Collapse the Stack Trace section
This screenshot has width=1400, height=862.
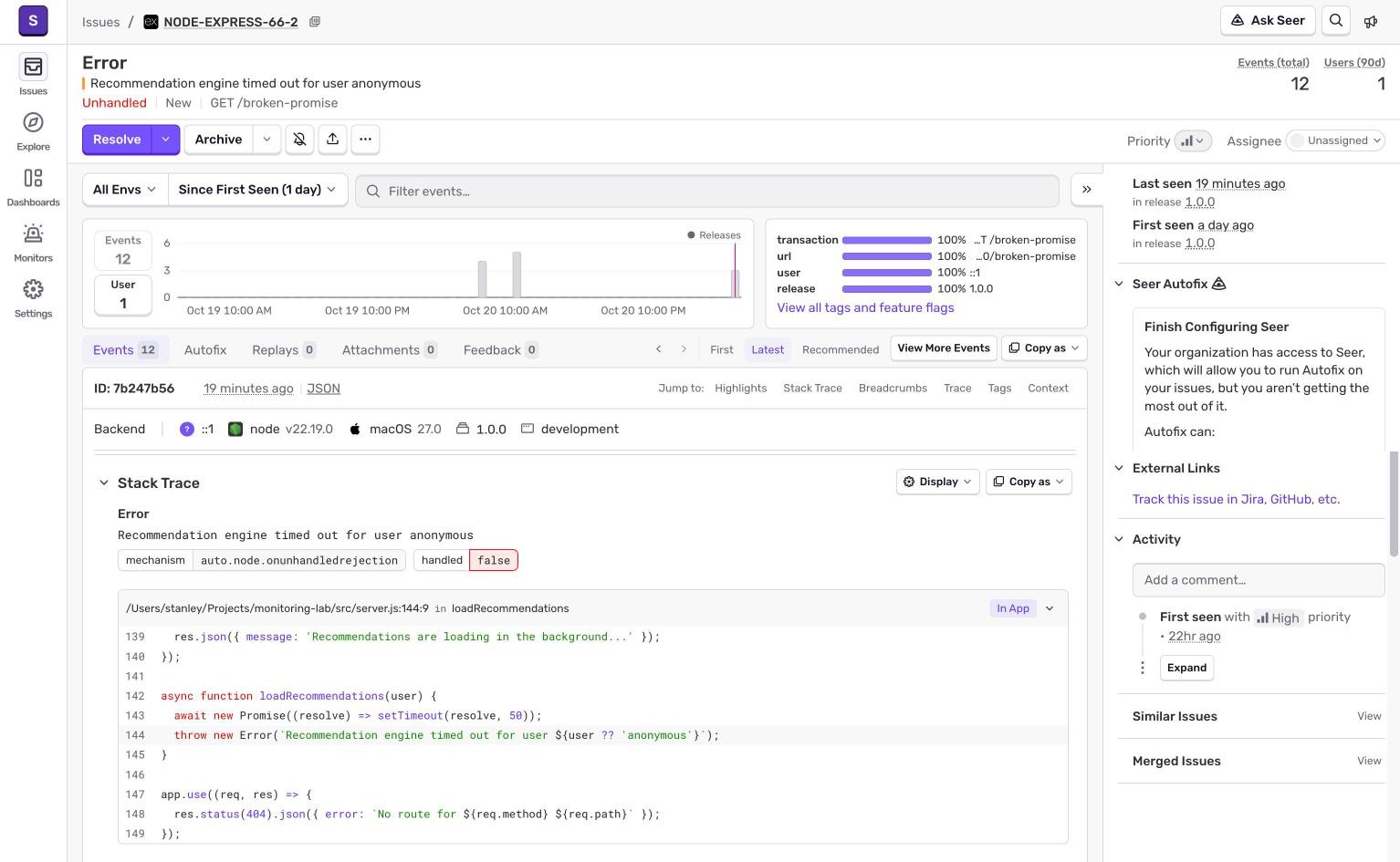click(104, 483)
